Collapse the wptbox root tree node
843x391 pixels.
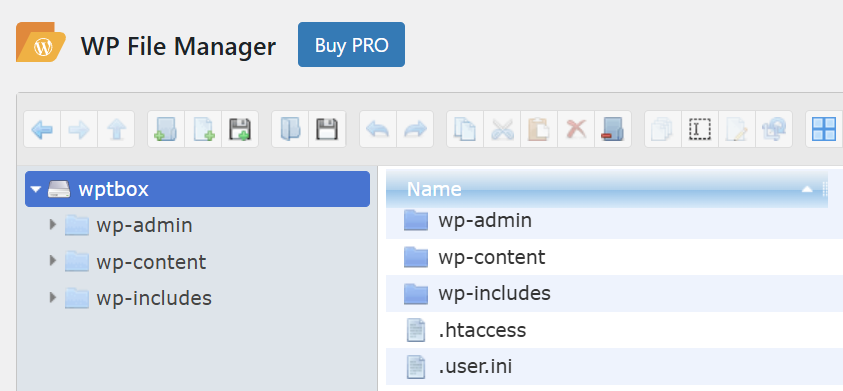pyautogui.click(x=36, y=189)
